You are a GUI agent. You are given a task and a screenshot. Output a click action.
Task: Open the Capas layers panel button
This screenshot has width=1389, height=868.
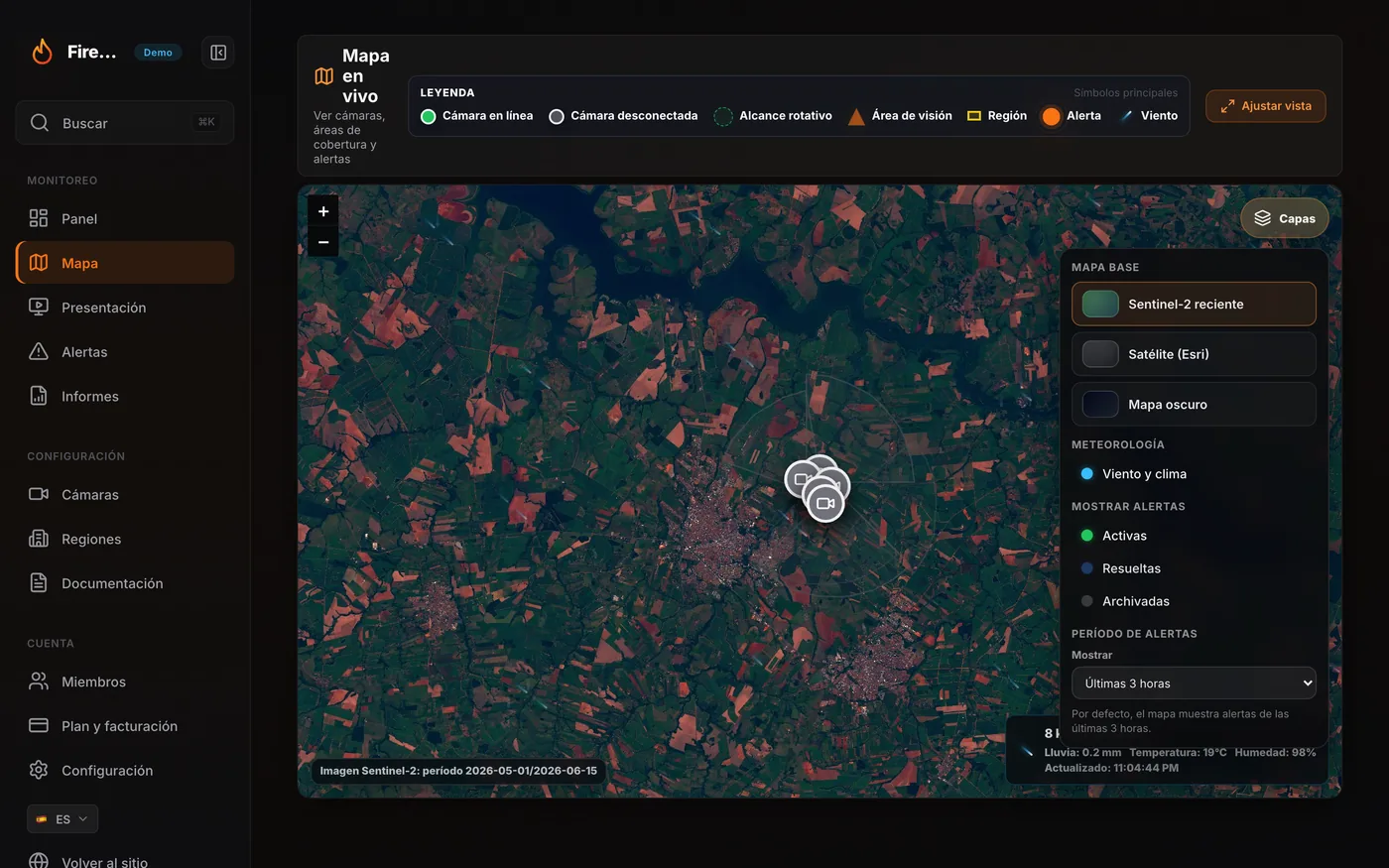click(1285, 218)
